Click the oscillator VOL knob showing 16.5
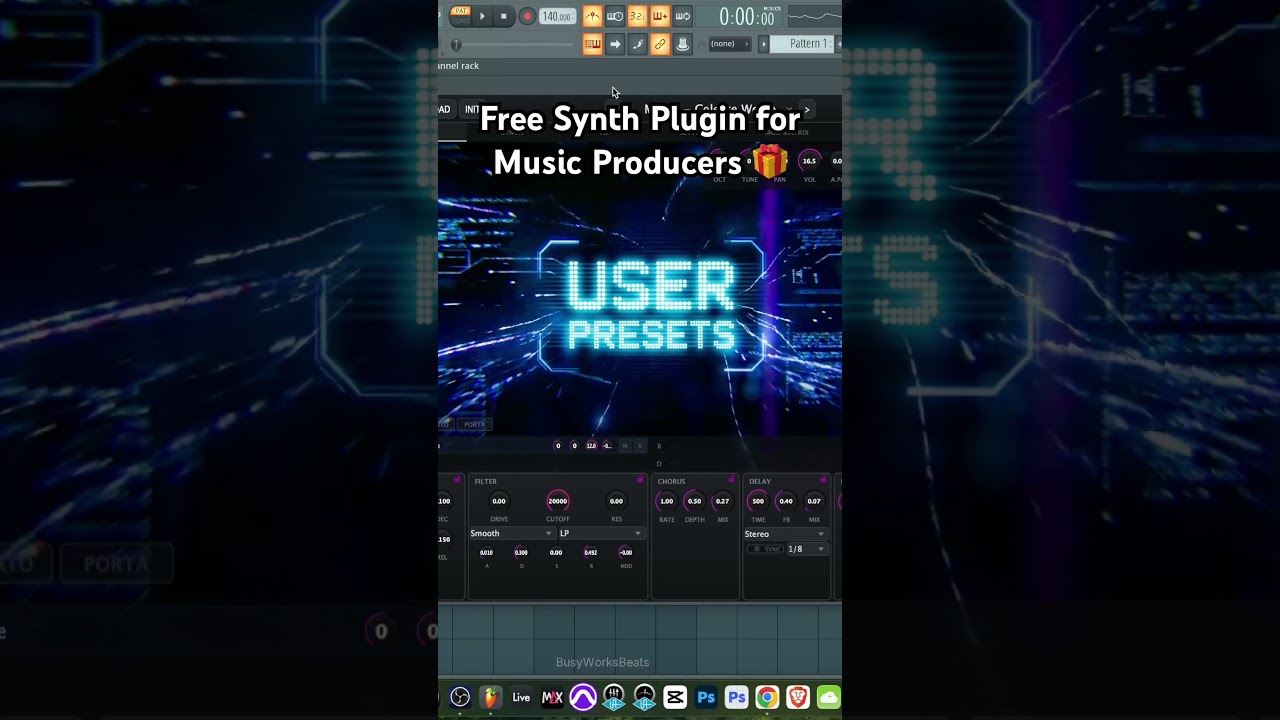Image resolution: width=1280 pixels, height=720 pixels. coord(809,161)
